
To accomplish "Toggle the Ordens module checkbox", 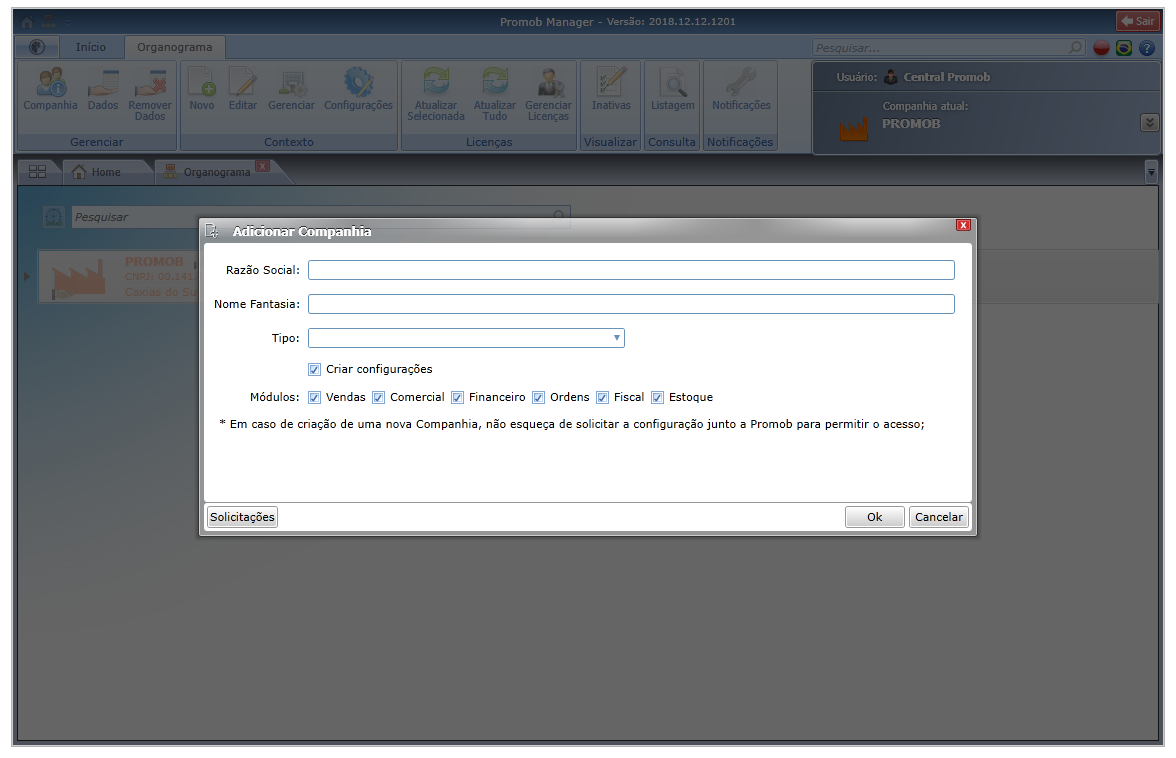I will 538,397.
